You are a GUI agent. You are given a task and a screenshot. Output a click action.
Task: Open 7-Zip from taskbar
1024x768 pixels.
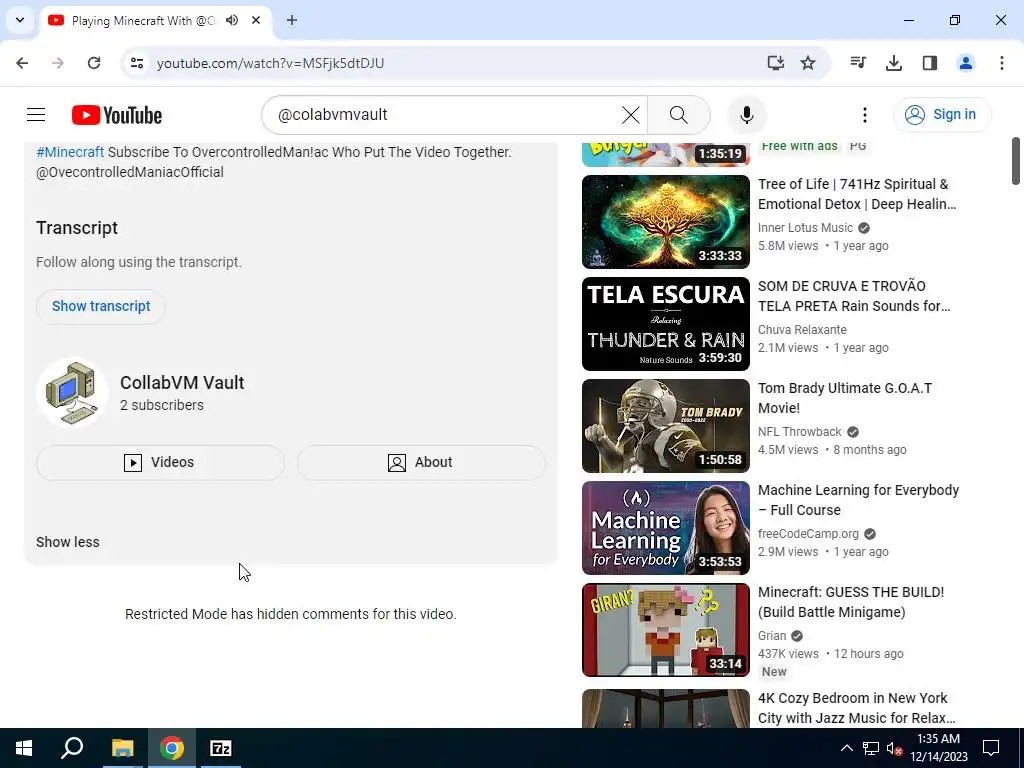coord(221,748)
